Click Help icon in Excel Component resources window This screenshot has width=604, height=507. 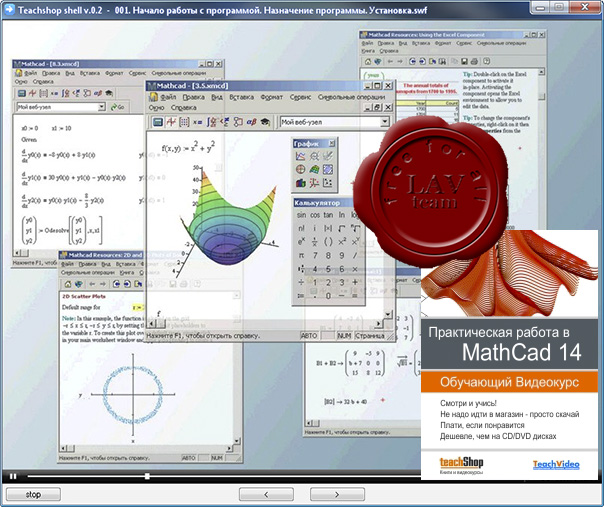click(x=487, y=61)
